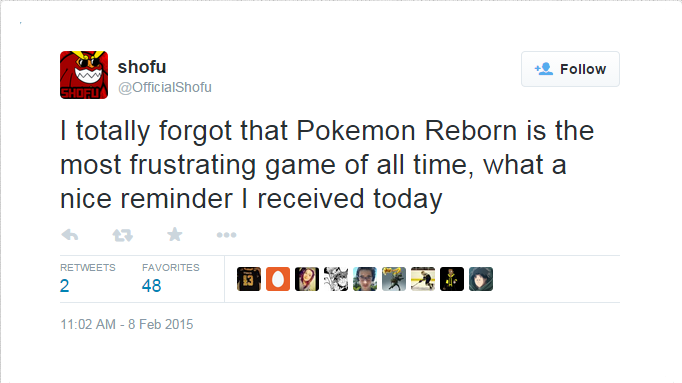Open the black-and-white manga avatar
Image resolution: width=682 pixels, height=383 pixels.
336,279
